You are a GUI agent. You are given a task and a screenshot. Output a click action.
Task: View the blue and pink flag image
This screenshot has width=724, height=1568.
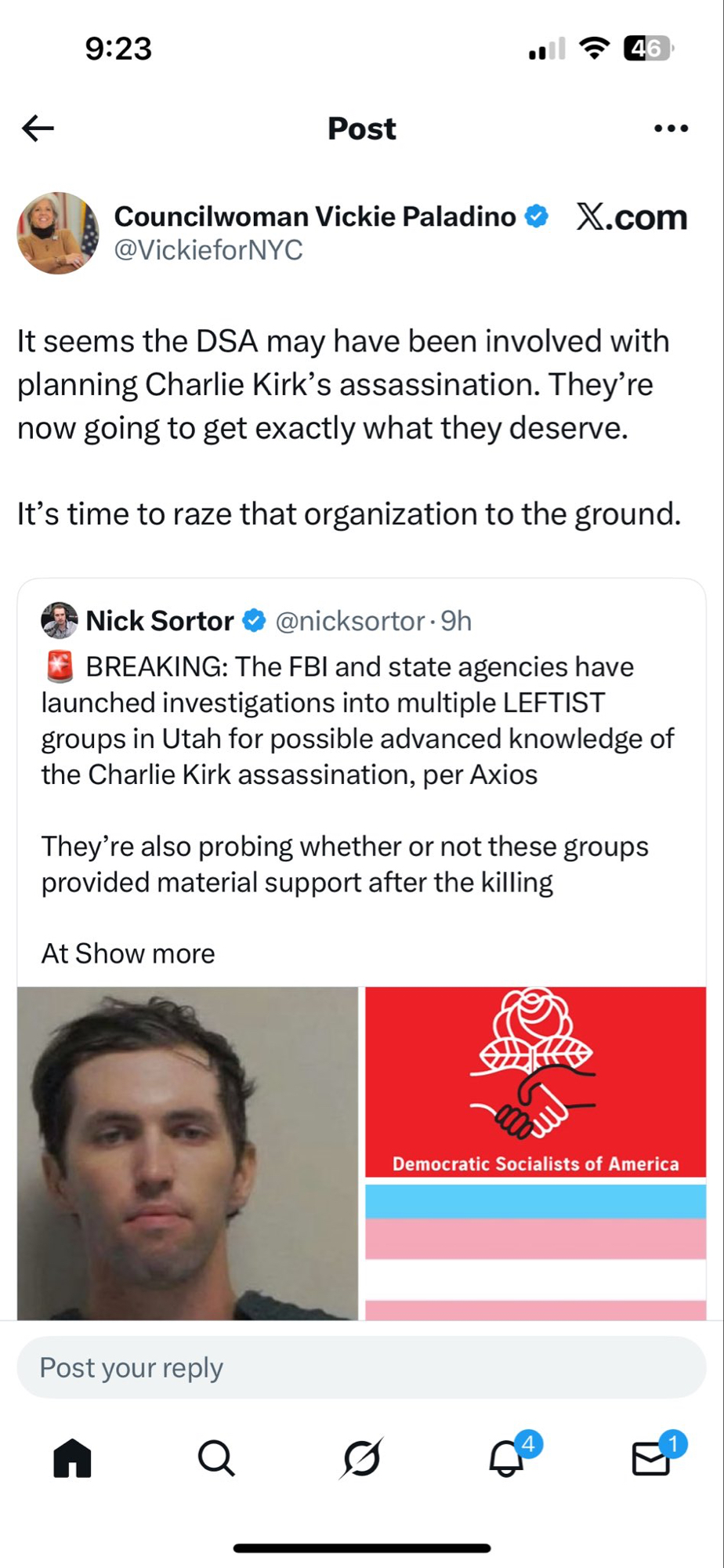pos(536,1252)
